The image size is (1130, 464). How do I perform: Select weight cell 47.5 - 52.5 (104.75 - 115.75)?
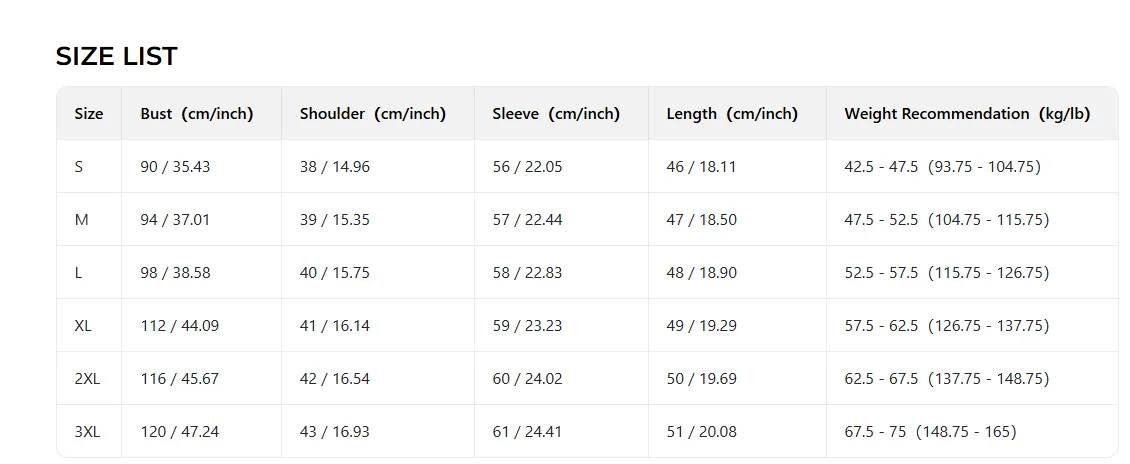947,220
